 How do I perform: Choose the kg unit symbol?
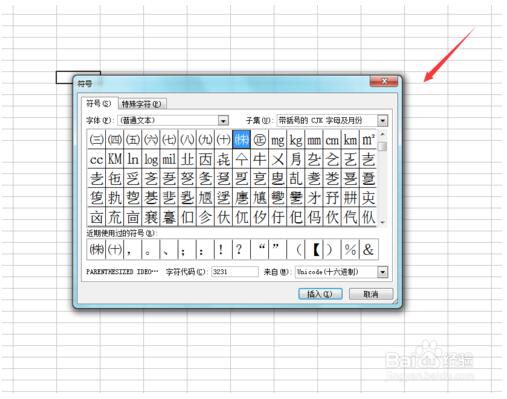296,139
